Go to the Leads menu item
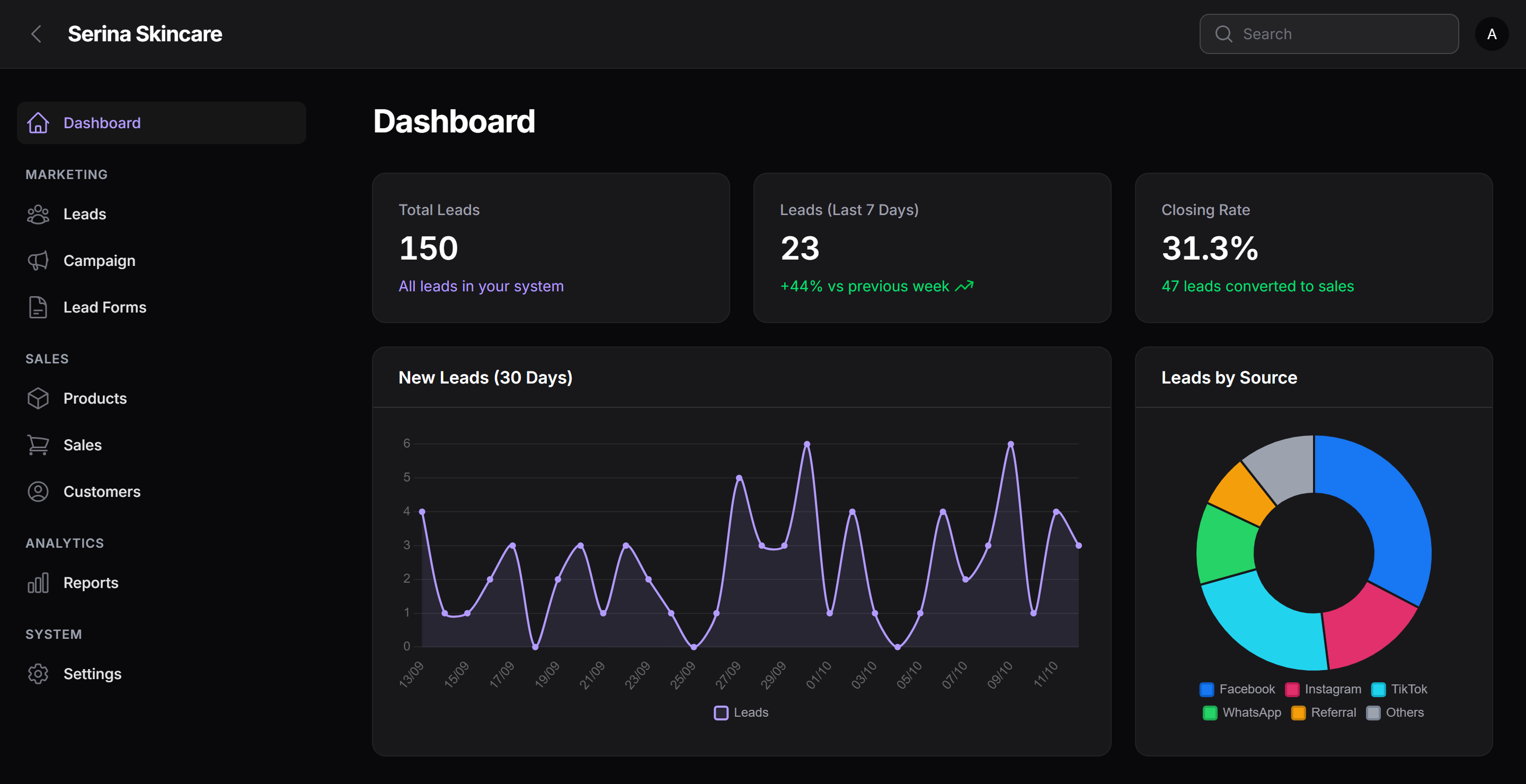 pos(161,215)
